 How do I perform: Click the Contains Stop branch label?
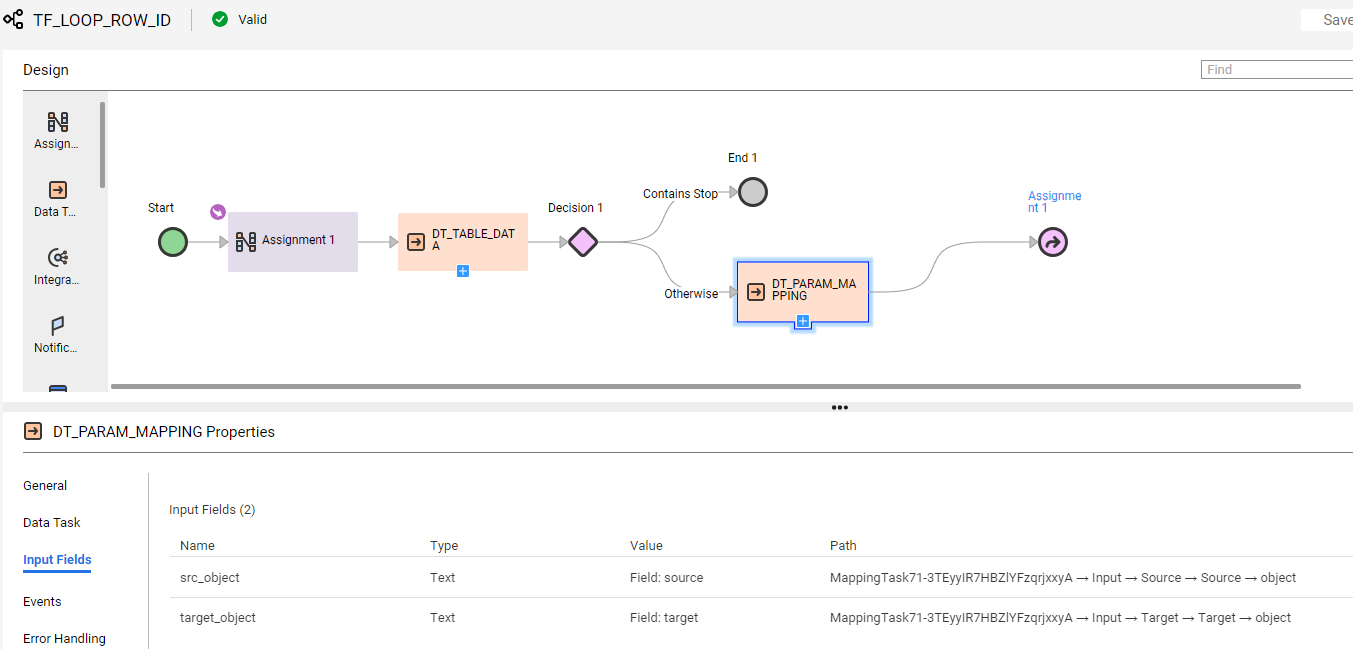pyautogui.click(x=680, y=194)
